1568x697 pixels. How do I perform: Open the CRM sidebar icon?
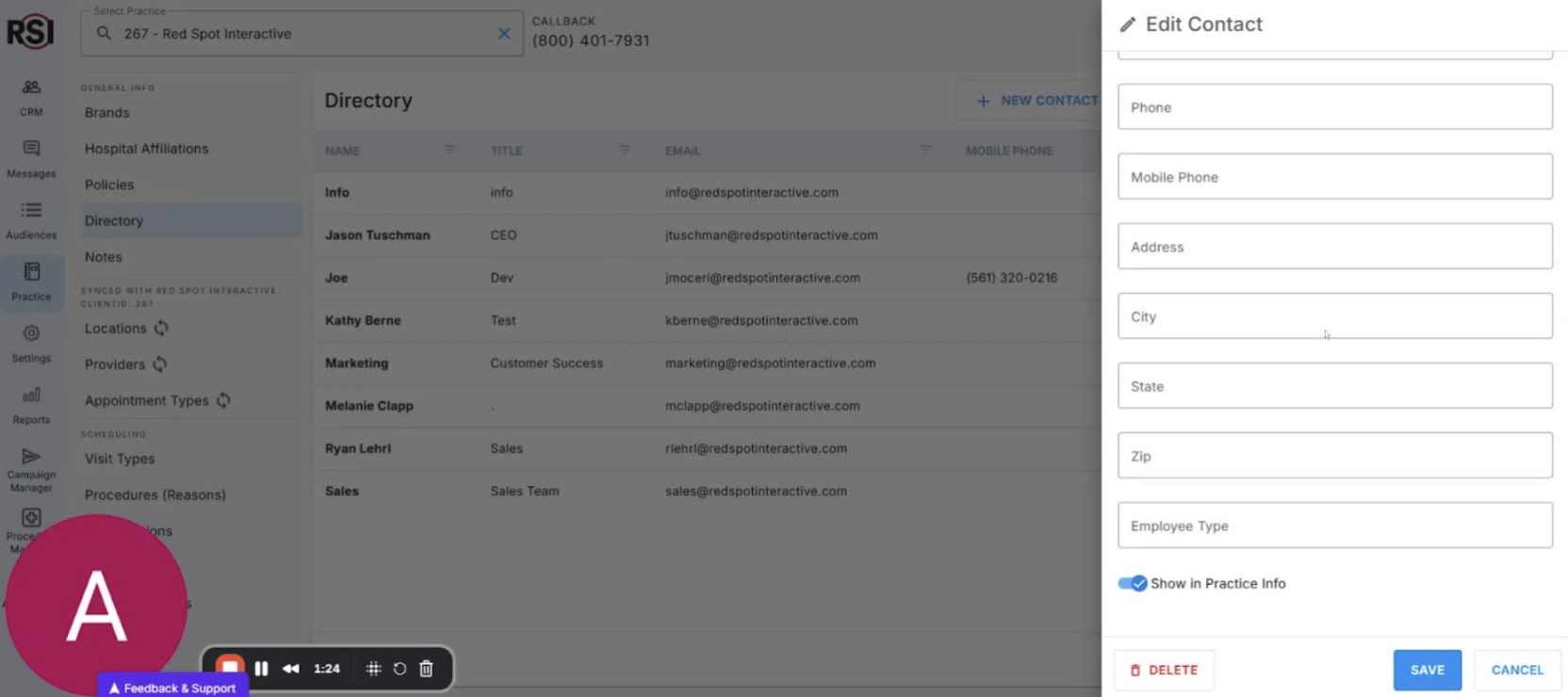[x=31, y=97]
